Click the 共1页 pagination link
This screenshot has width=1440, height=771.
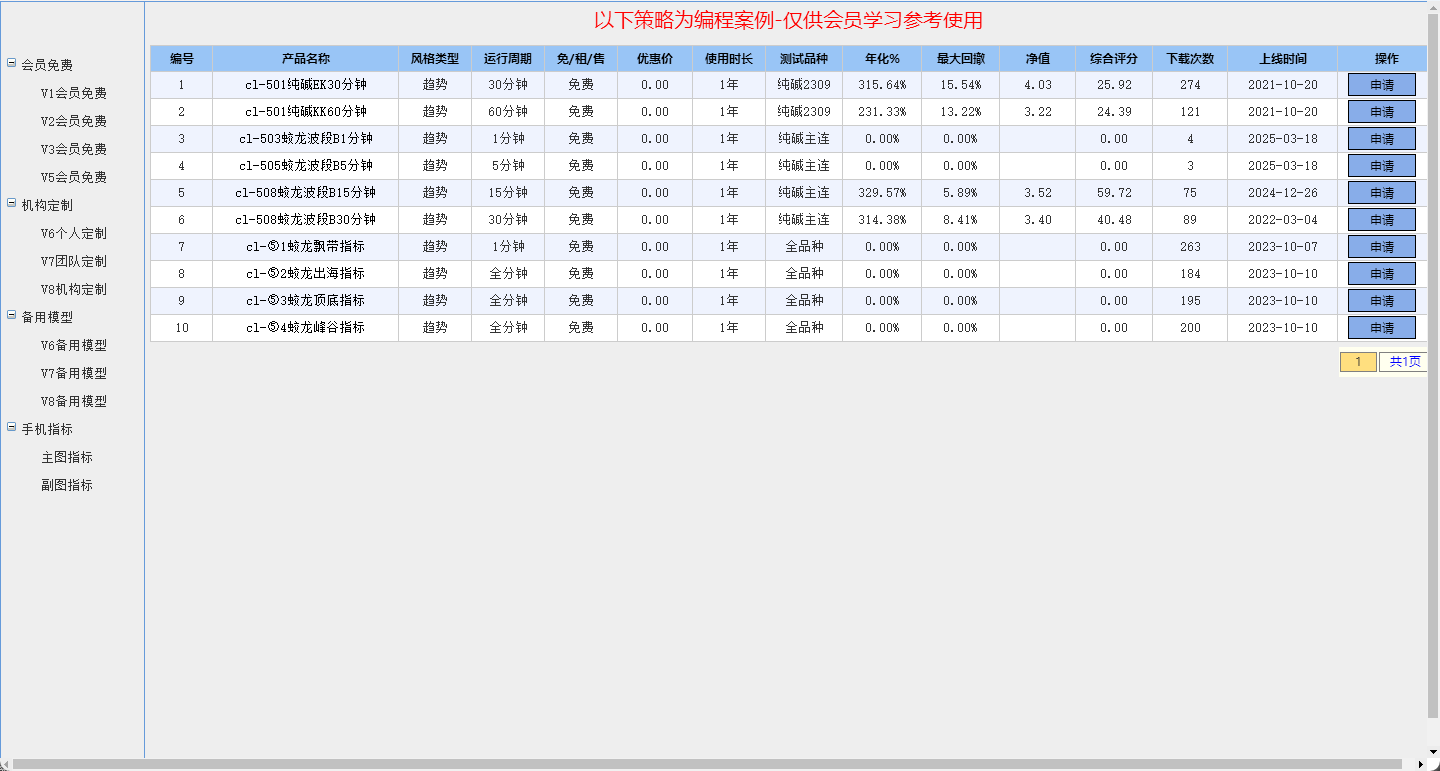pyautogui.click(x=1404, y=362)
